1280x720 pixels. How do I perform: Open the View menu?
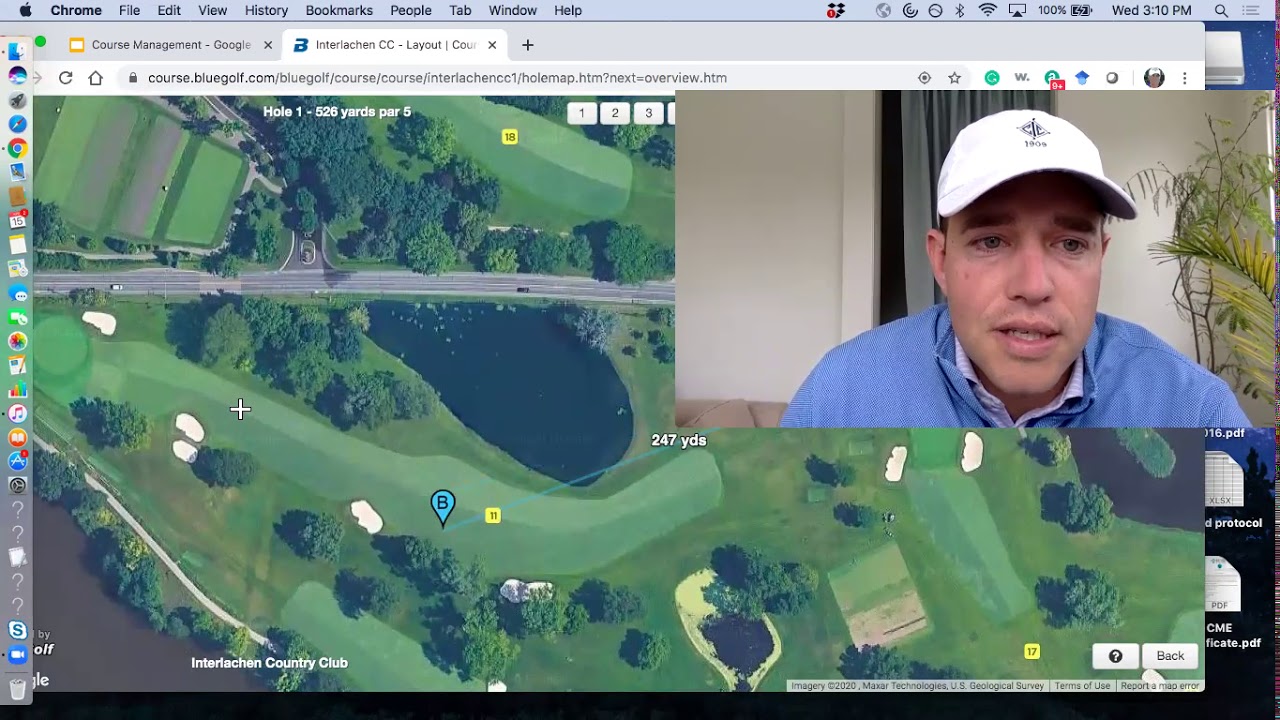[212, 10]
